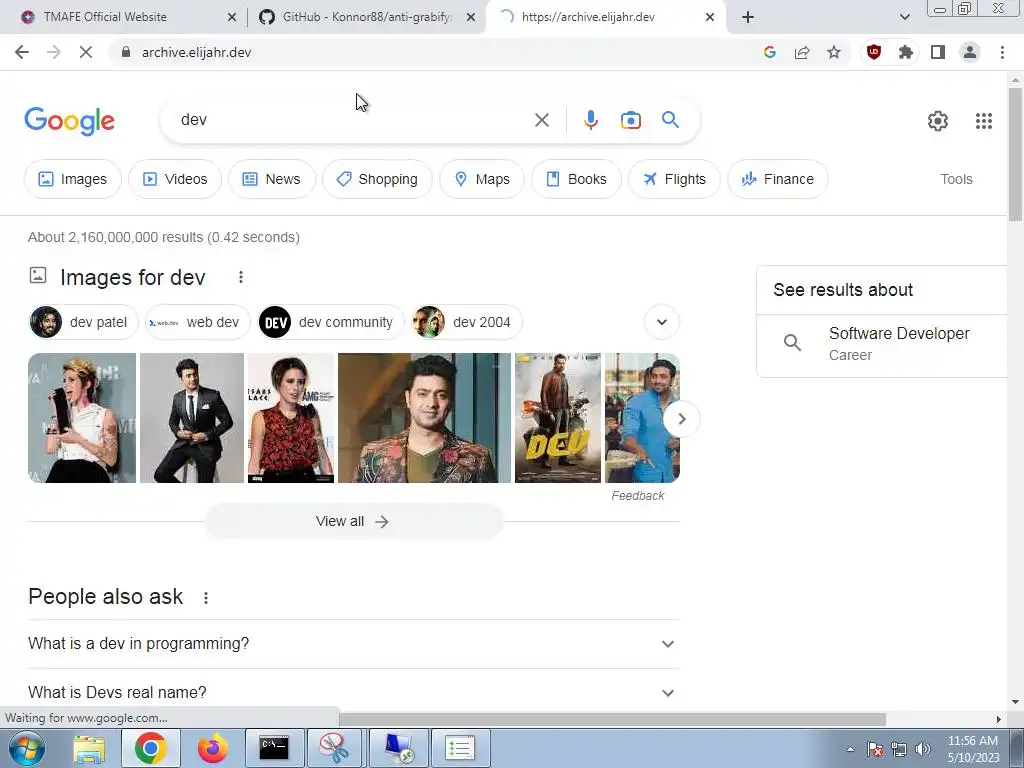The width and height of the screenshot is (1024, 768).
Task: Click in the Google search field
Action: point(353,120)
